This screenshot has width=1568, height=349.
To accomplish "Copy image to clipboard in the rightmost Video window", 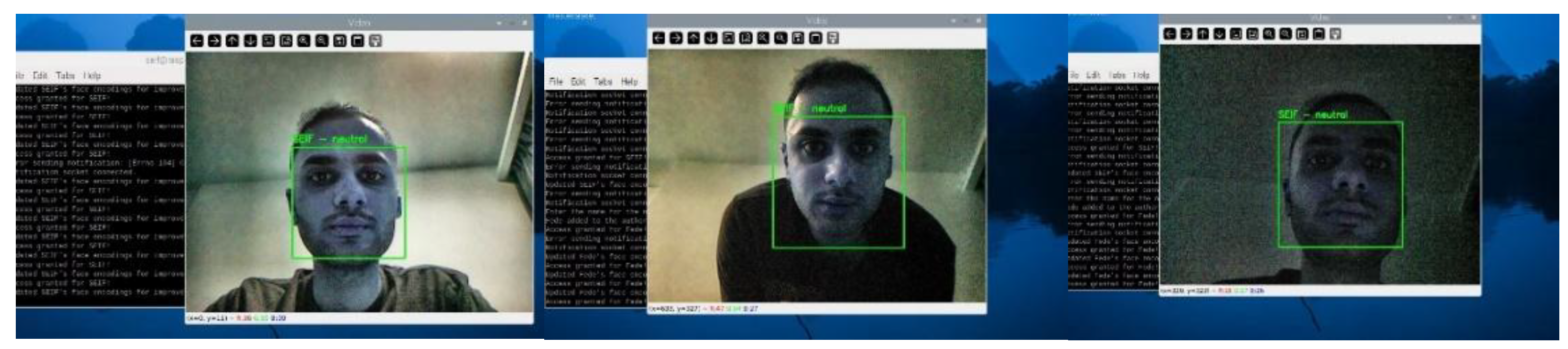I will pyautogui.click(x=1318, y=34).
